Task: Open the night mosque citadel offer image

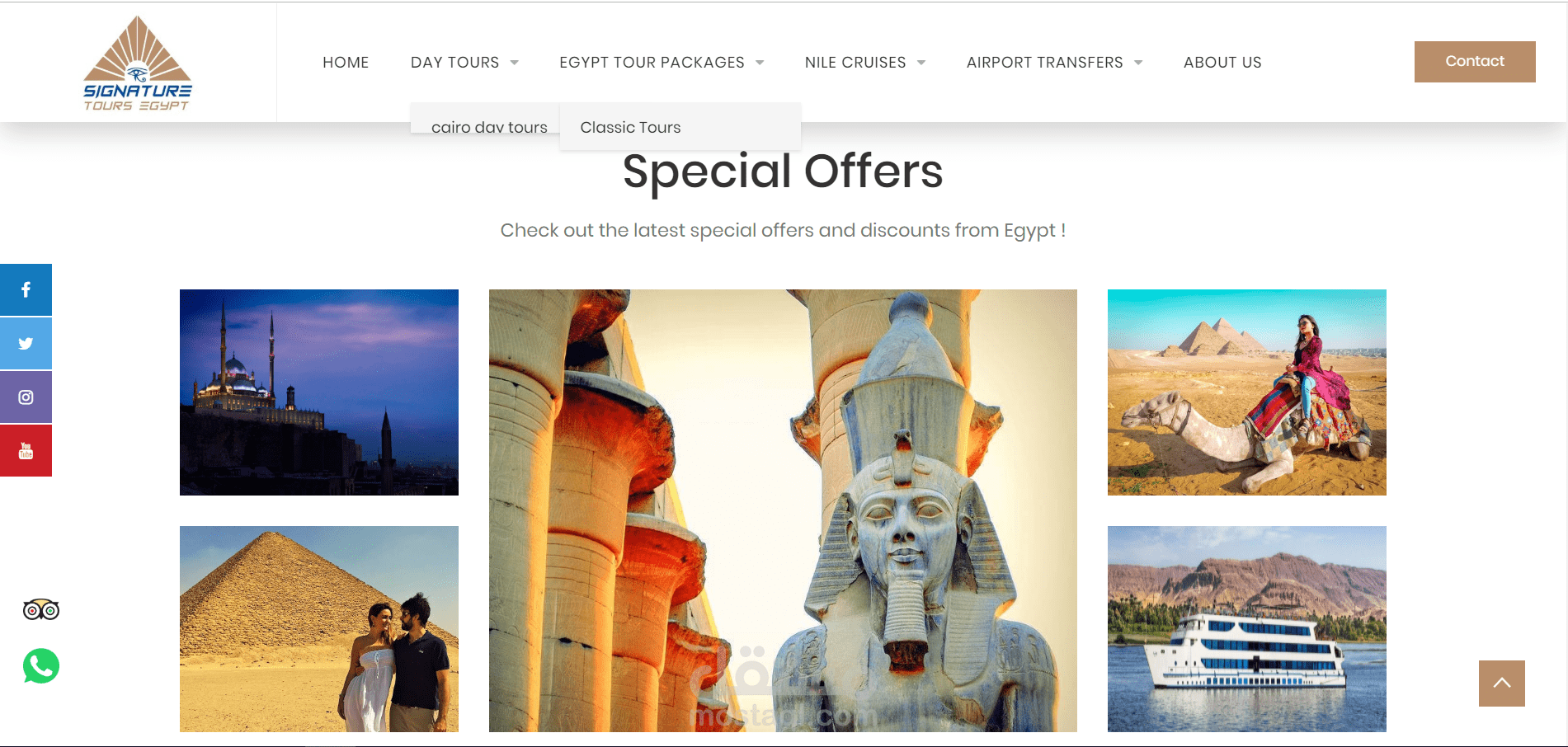Action: click(x=319, y=392)
